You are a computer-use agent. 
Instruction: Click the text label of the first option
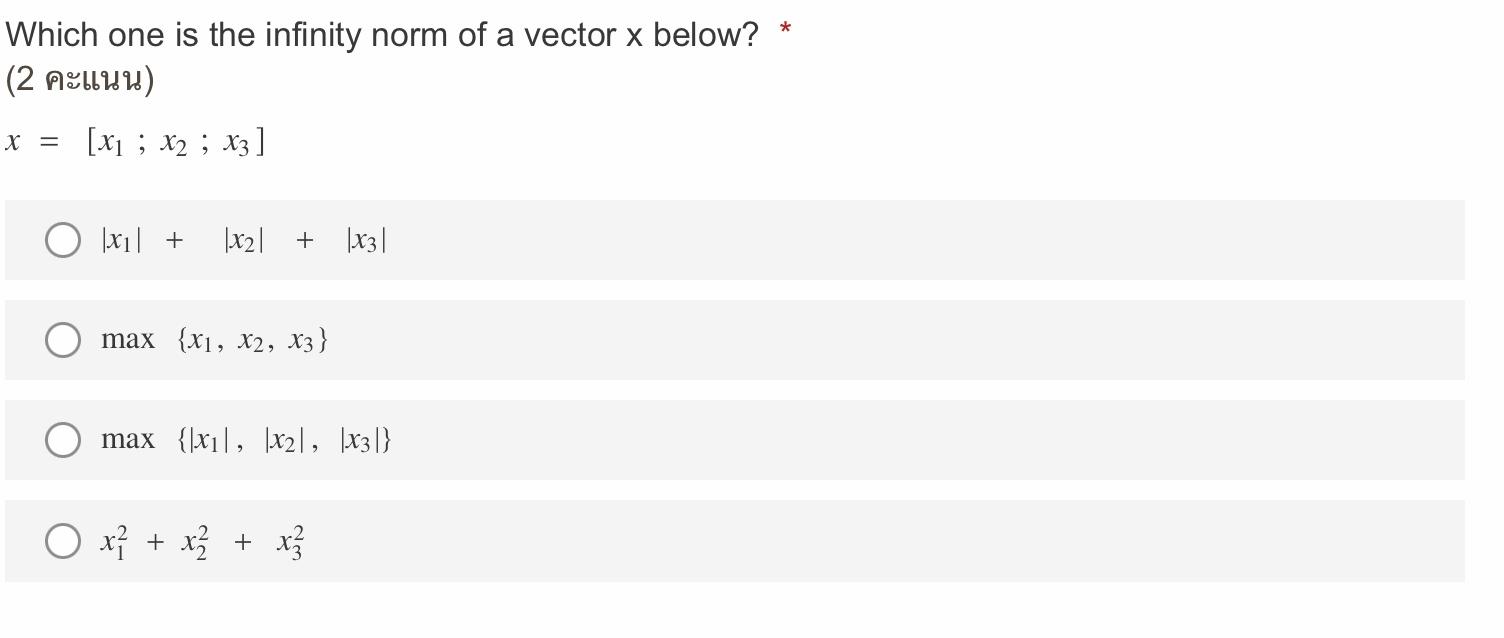pos(243,239)
